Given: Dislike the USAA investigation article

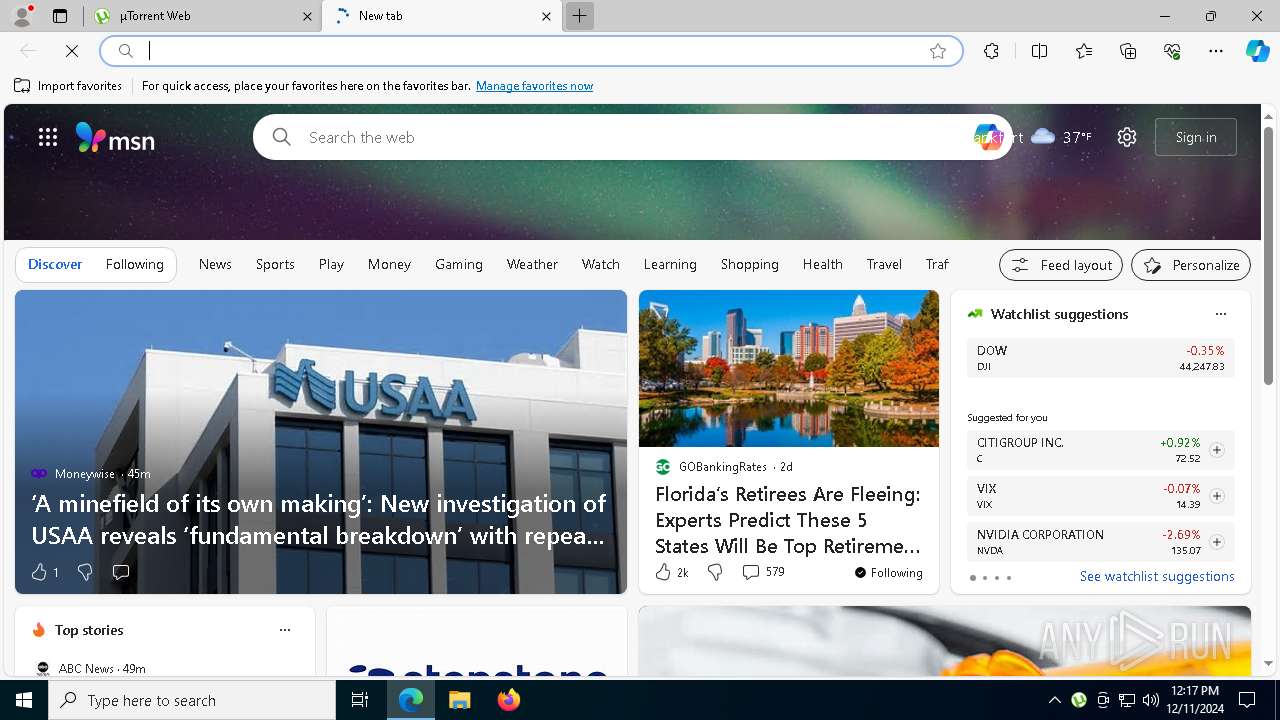Looking at the screenshot, I should (x=85, y=572).
